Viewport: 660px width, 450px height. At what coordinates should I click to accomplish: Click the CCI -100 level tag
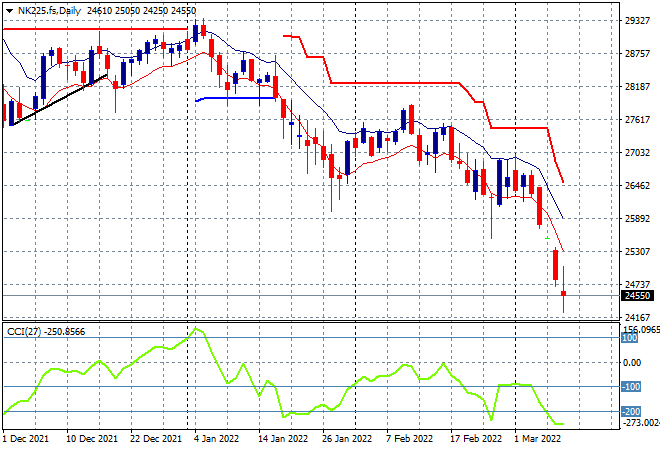pyautogui.click(x=631, y=386)
